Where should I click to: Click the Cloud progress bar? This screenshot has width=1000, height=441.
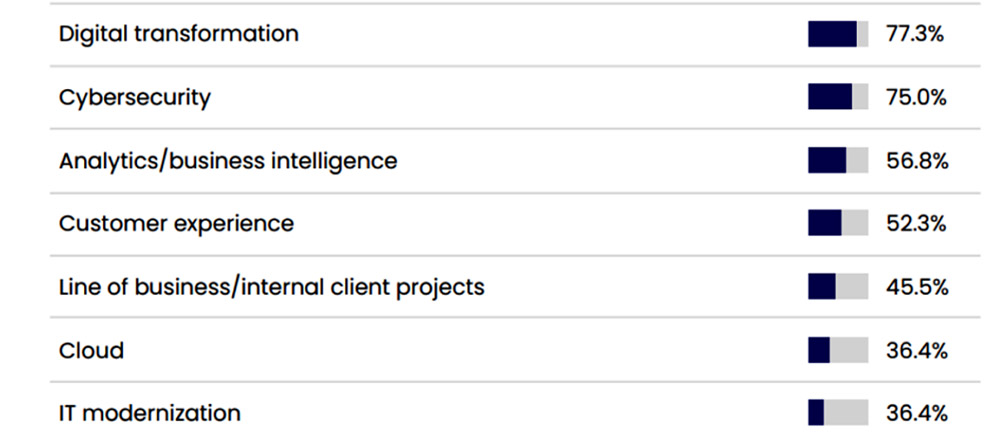pos(838,350)
